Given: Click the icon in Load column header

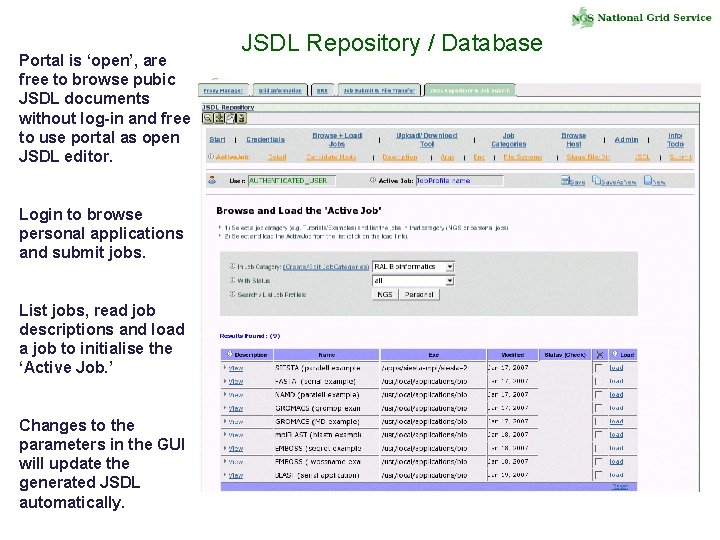Looking at the screenshot, I should coord(615,354).
